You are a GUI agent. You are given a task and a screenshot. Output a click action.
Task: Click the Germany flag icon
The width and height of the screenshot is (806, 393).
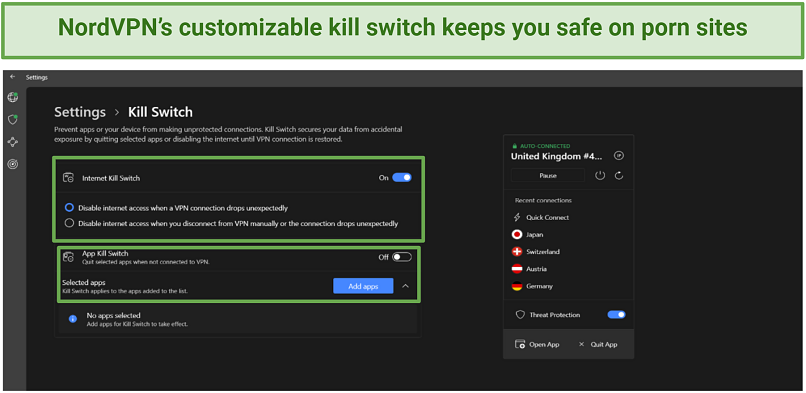pos(517,286)
